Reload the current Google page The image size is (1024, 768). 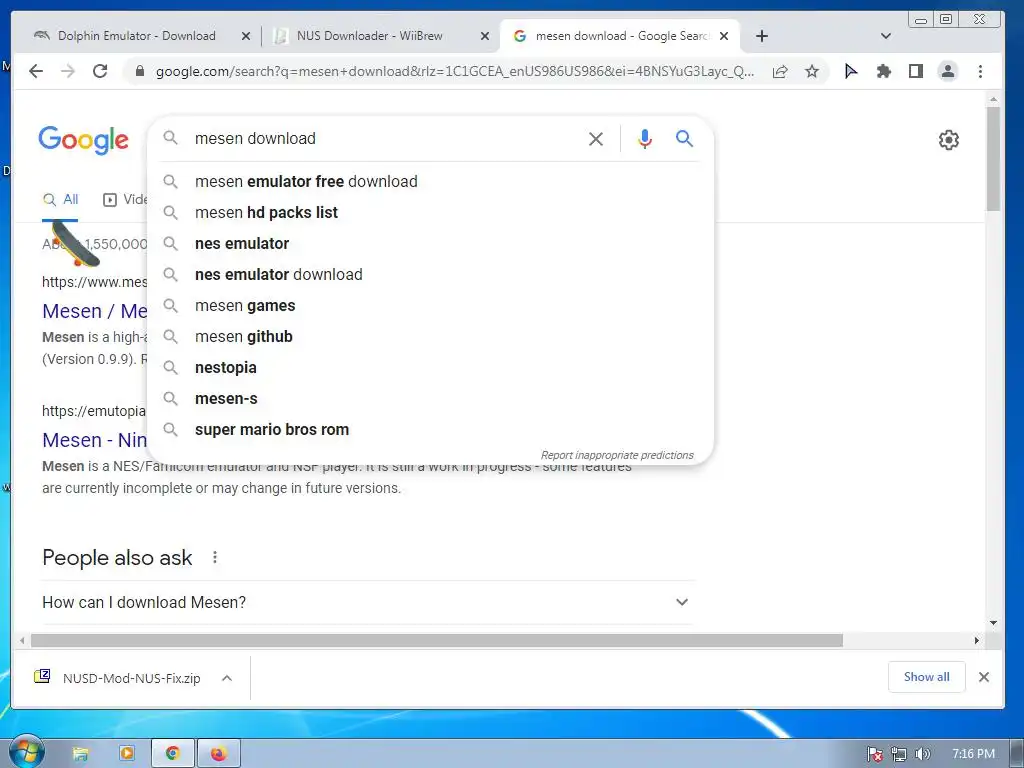(x=100, y=71)
